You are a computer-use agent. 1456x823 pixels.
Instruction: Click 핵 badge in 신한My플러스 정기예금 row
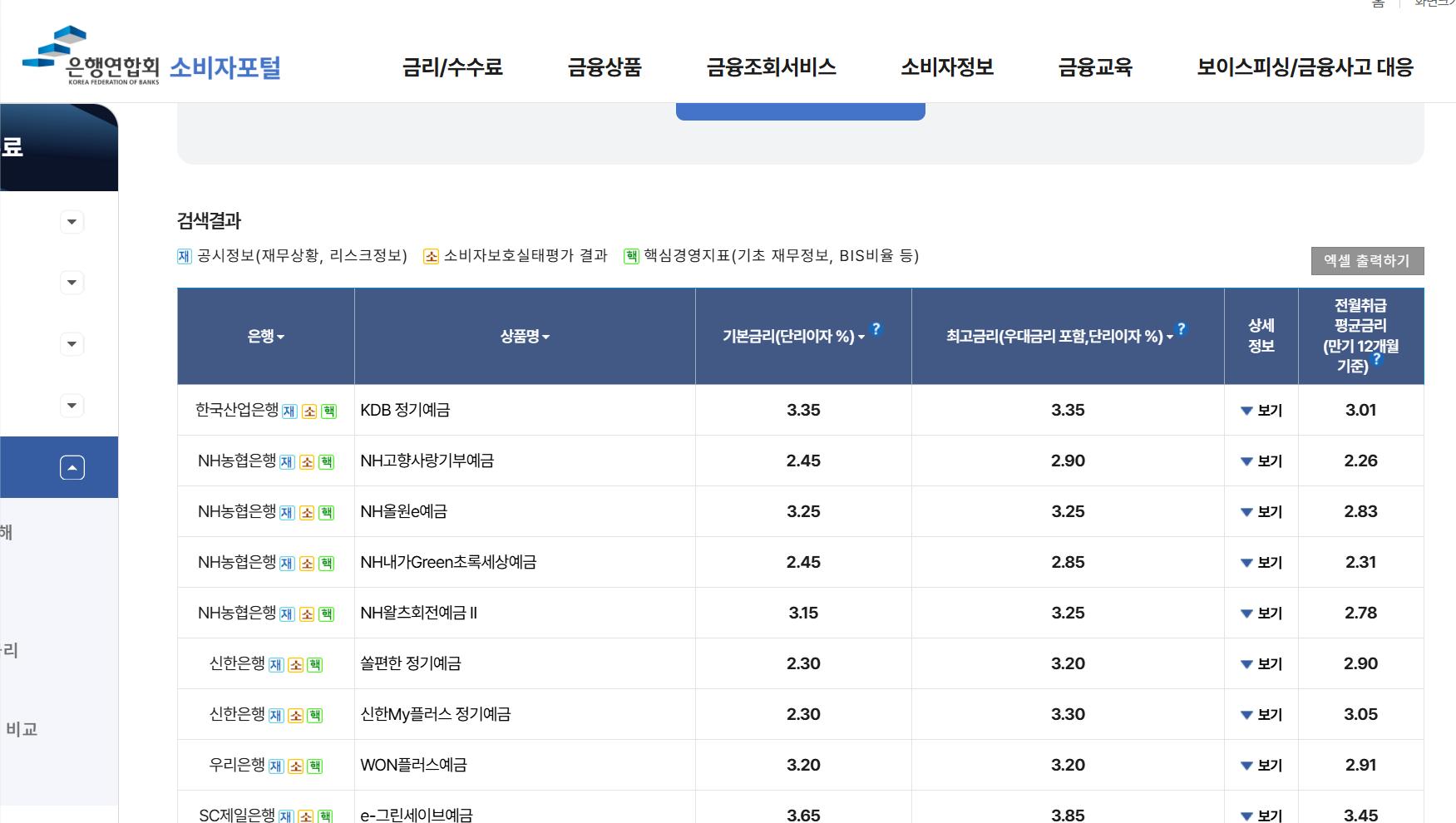pos(315,716)
